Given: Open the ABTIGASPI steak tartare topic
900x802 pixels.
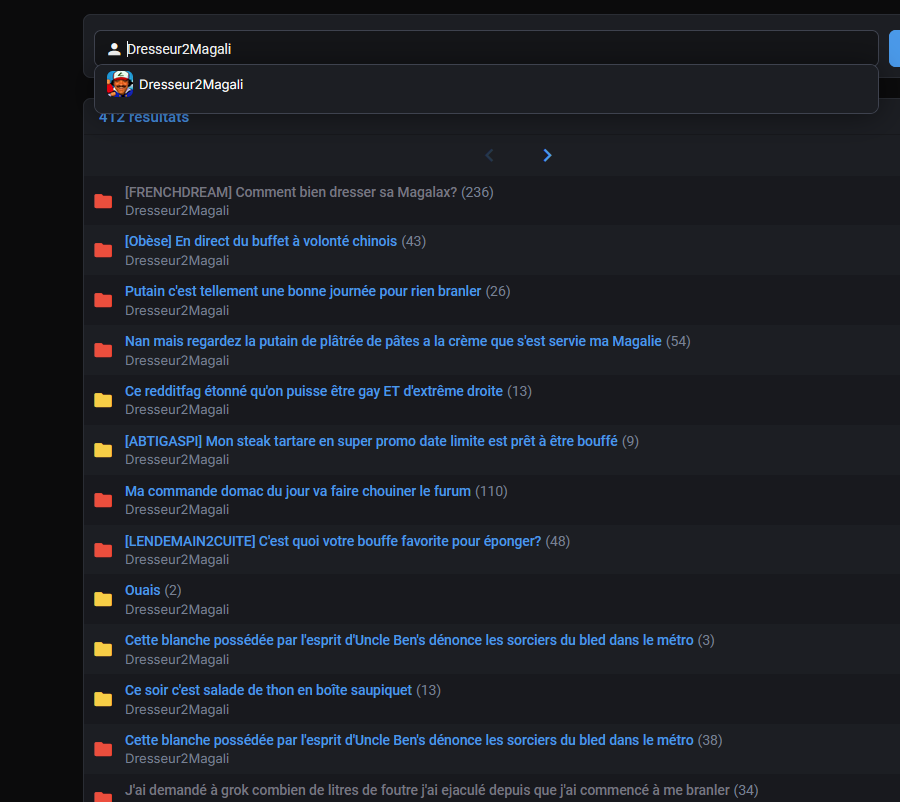Looking at the screenshot, I should point(370,441).
